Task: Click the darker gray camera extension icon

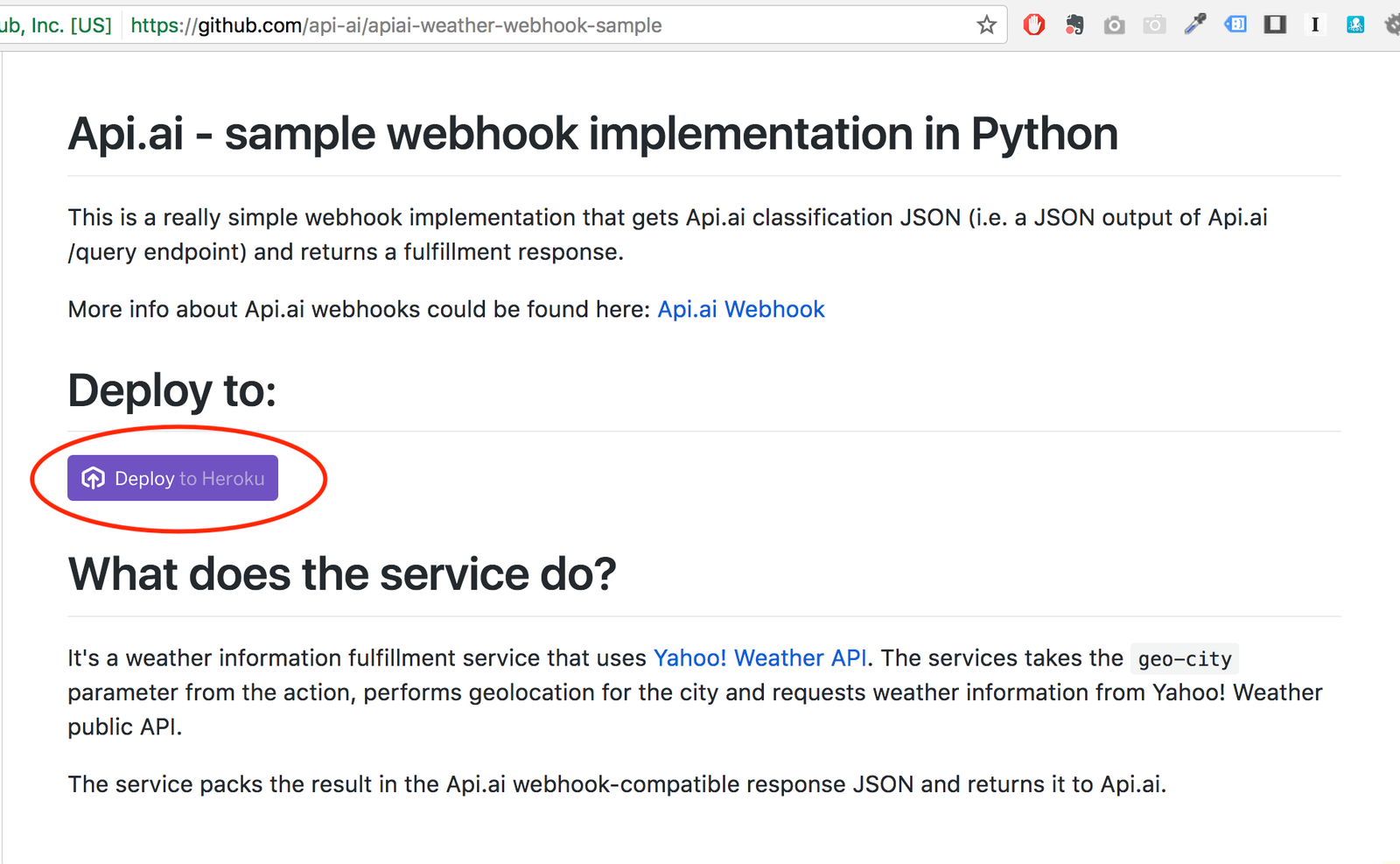Action: [x=1114, y=25]
